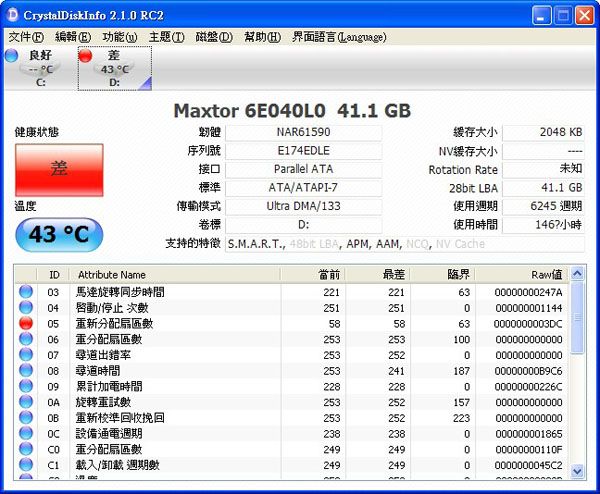Click the blue orb for attribute C1
The image size is (600, 494).
point(26,465)
